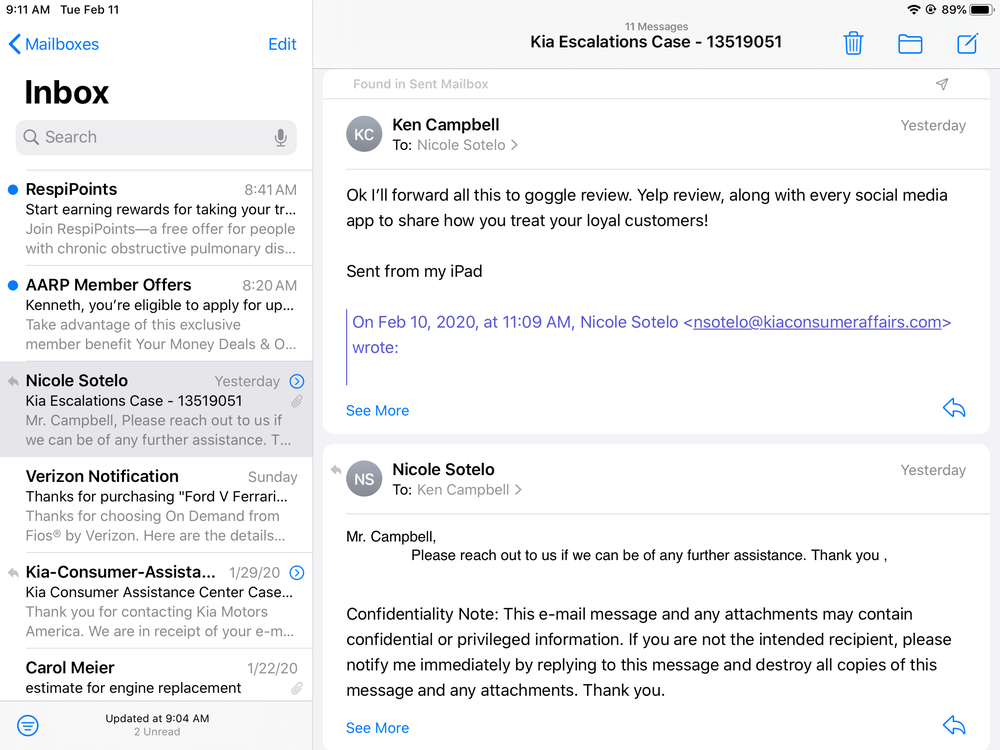Expand recipient details for Ken Campbell

point(469,490)
